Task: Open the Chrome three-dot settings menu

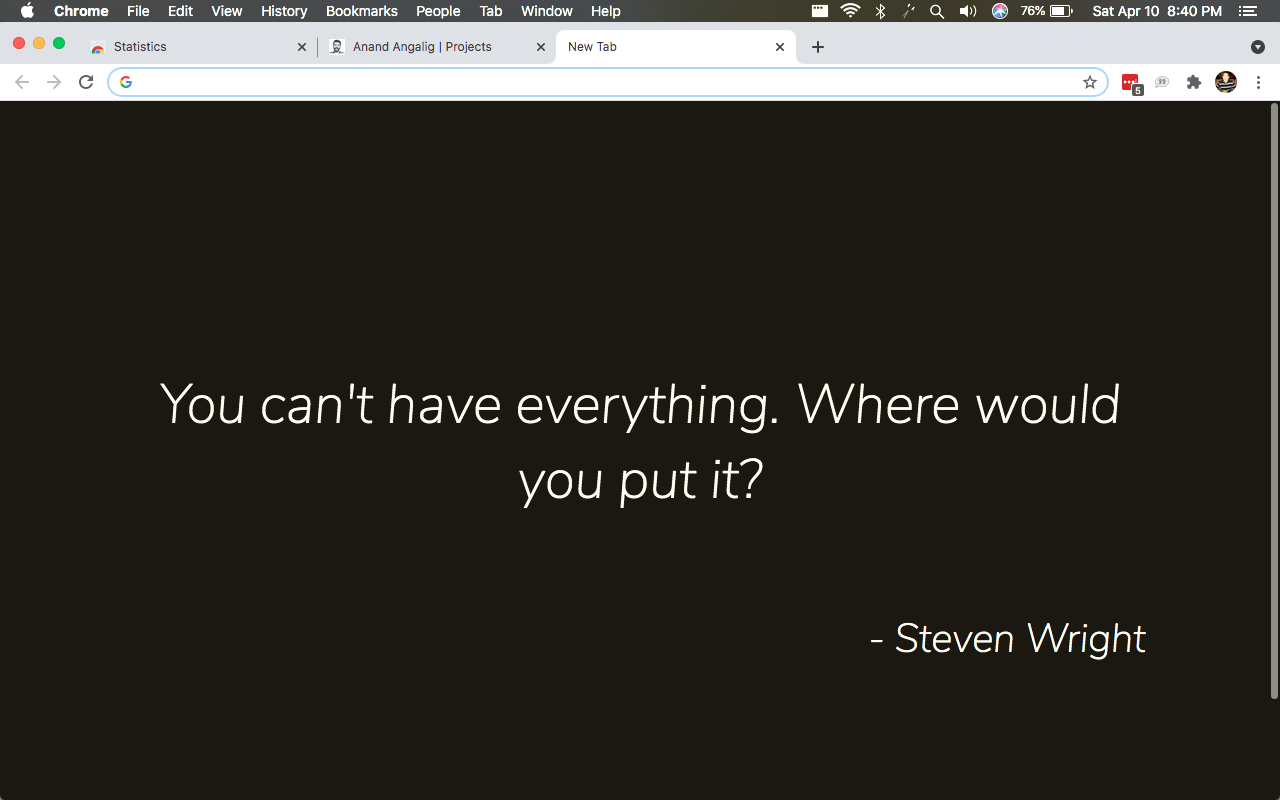Action: tap(1258, 82)
